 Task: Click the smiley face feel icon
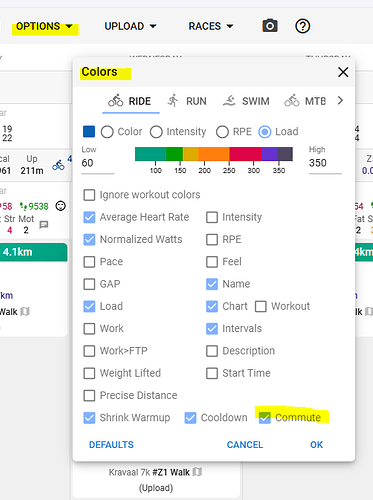point(60,206)
